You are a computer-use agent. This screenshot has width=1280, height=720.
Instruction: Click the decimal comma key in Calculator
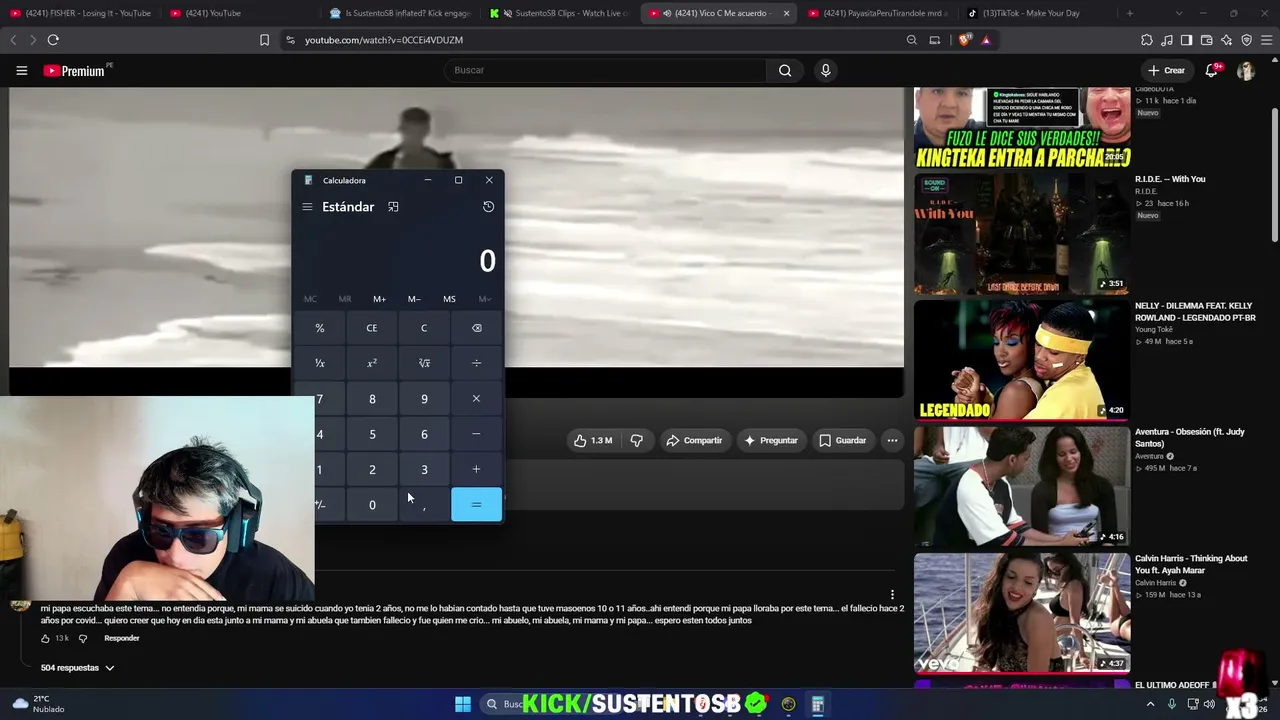tap(424, 505)
